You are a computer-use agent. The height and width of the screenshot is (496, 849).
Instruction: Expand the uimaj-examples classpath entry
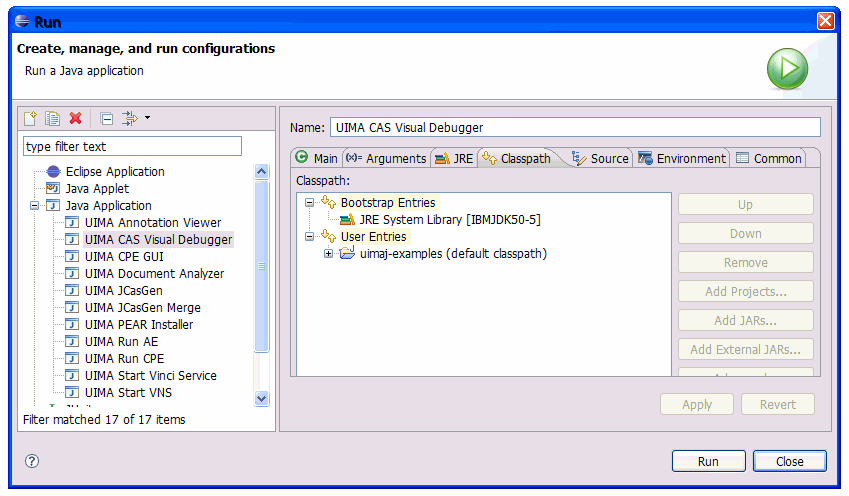click(329, 254)
